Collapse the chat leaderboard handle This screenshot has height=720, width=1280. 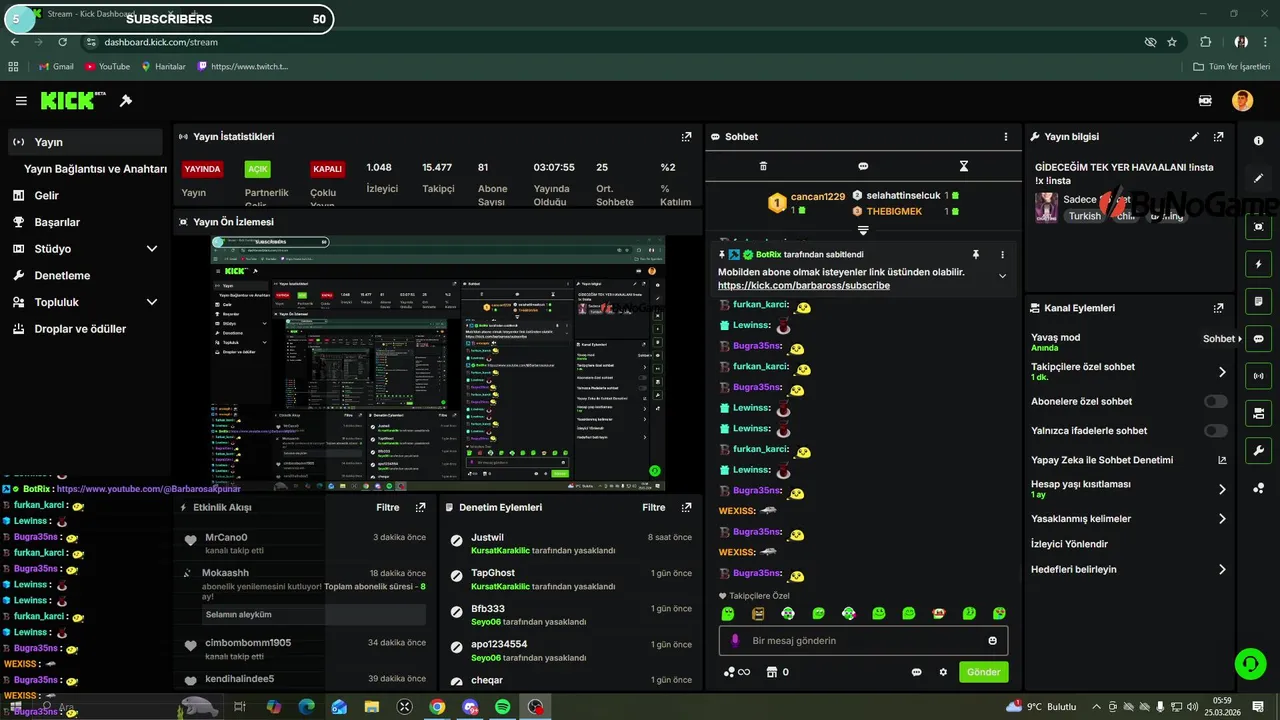tap(863, 230)
